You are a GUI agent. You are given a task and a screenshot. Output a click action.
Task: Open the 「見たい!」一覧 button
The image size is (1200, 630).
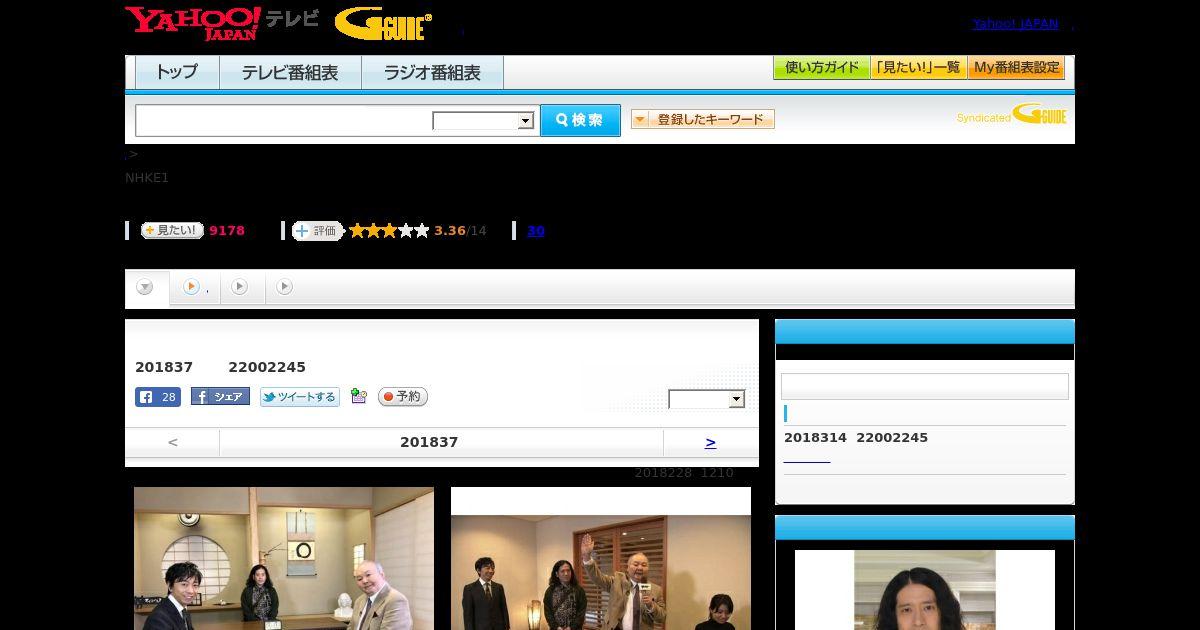(918, 68)
